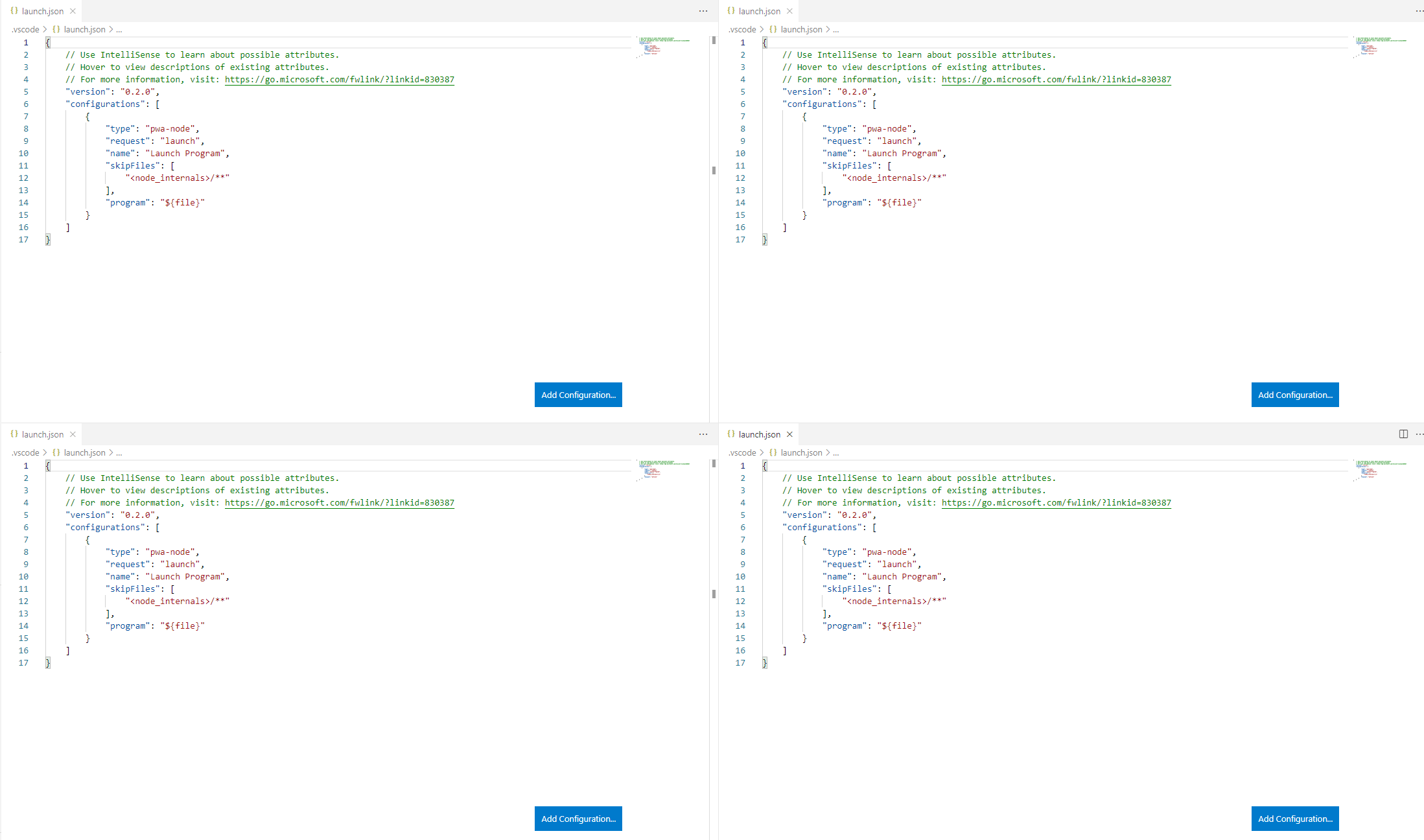1424x840 pixels.
Task: Click braces icon in top-left breadcrumb
Action: (56, 29)
